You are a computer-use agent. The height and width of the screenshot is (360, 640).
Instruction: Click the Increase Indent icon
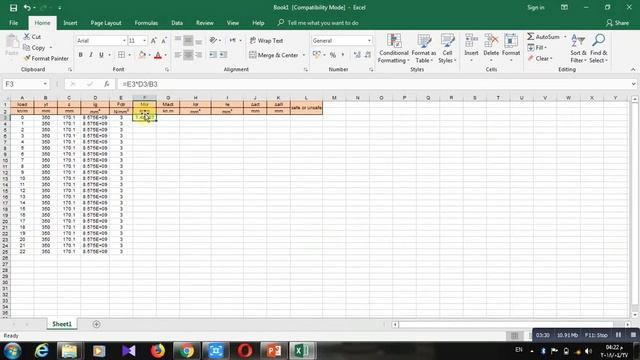point(223,55)
